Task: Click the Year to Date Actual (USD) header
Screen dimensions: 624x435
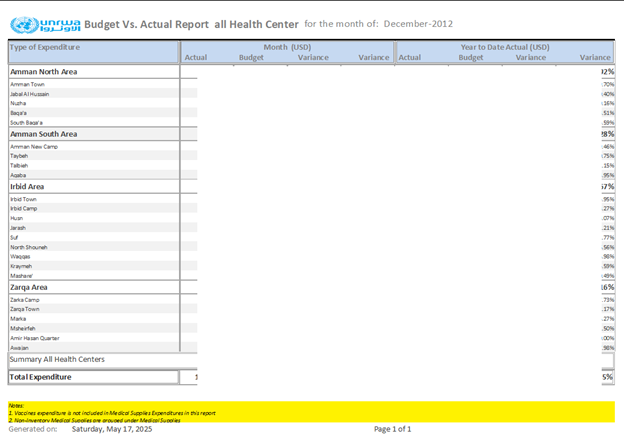Action: [504, 46]
